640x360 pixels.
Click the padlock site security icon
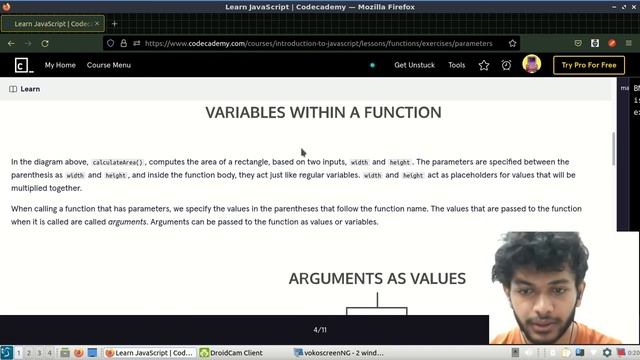(x=124, y=43)
